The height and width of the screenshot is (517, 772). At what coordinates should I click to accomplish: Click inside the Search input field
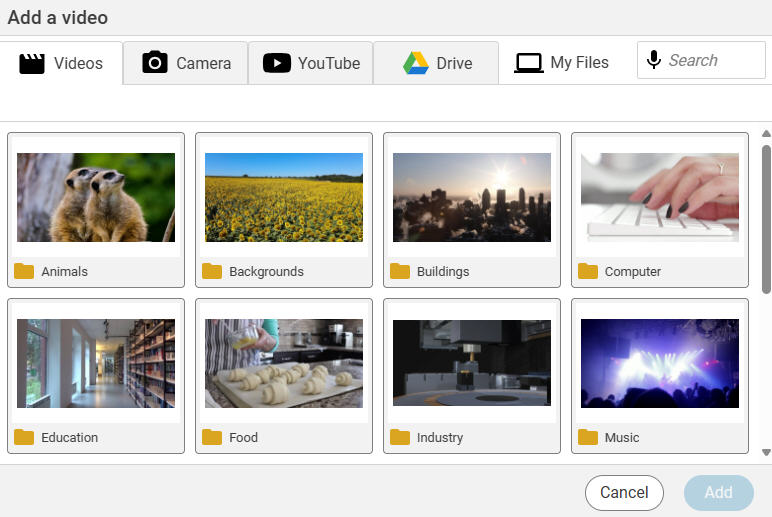(x=712, y=60)
